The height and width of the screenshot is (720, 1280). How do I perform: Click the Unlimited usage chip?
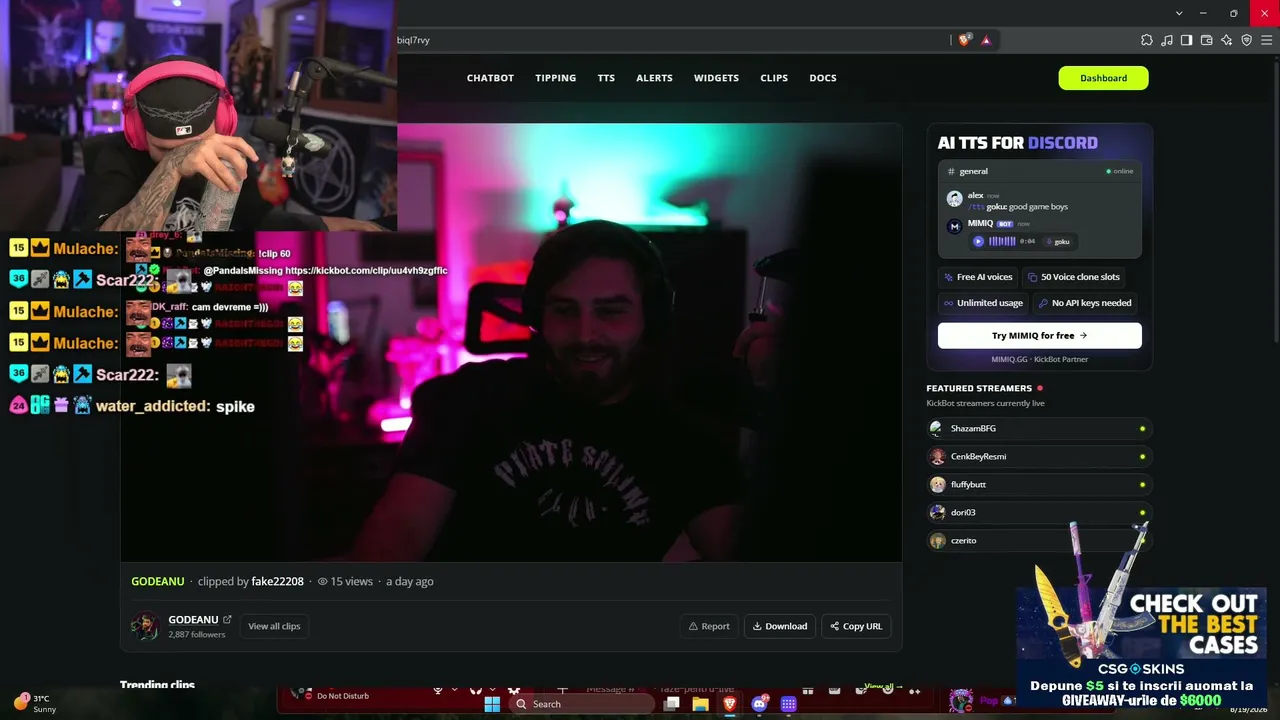pyautogui.click(x=983, y=303)
